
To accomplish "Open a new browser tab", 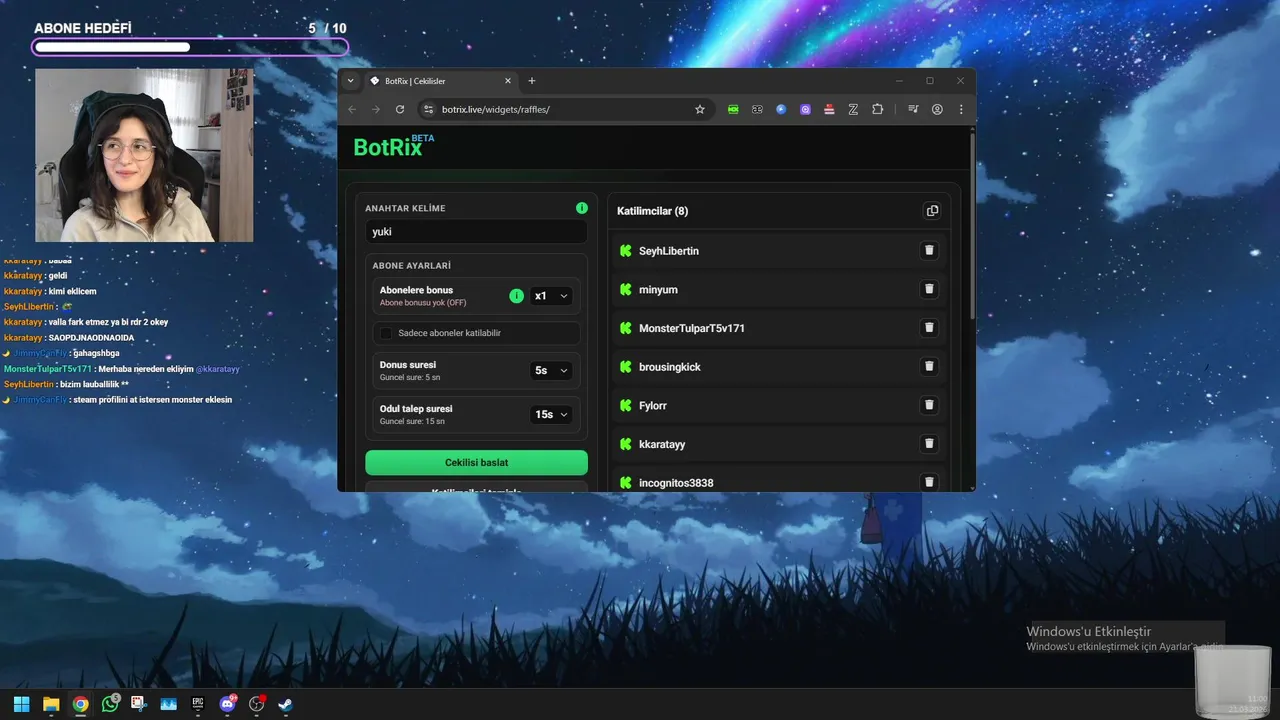I will pos(532,81).
